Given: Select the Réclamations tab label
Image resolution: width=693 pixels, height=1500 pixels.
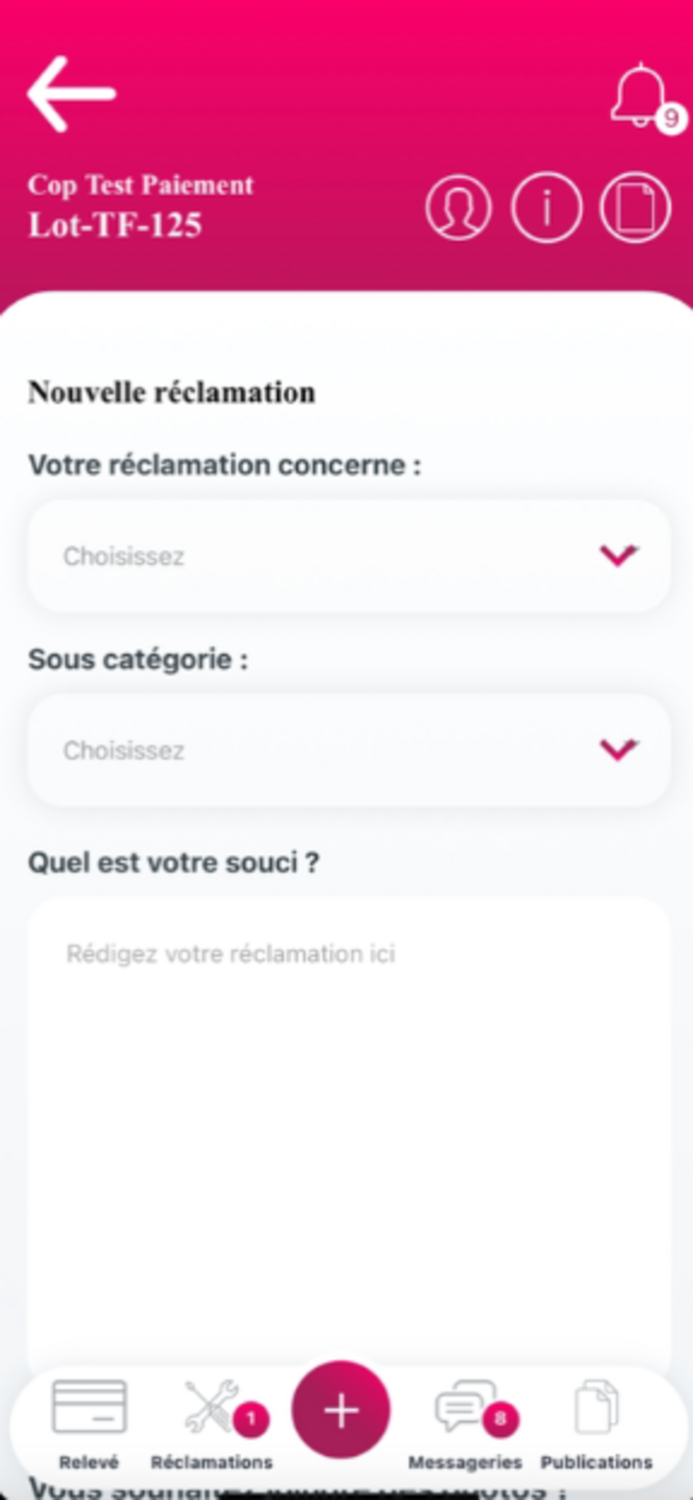Looking at the screenshot, I should 211,1461.
